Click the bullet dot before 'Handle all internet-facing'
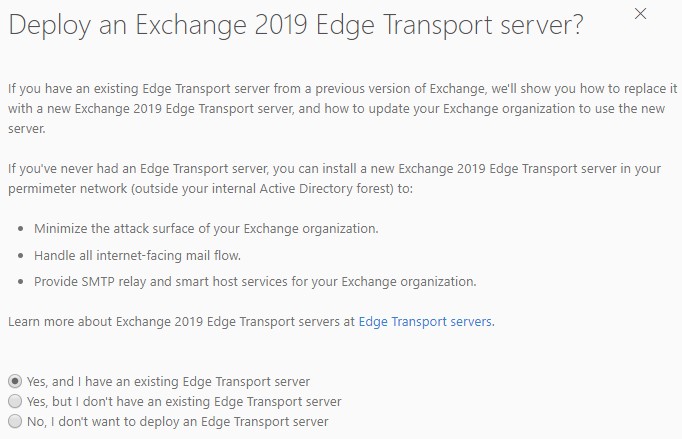682x439 pixels. point(21,255)
